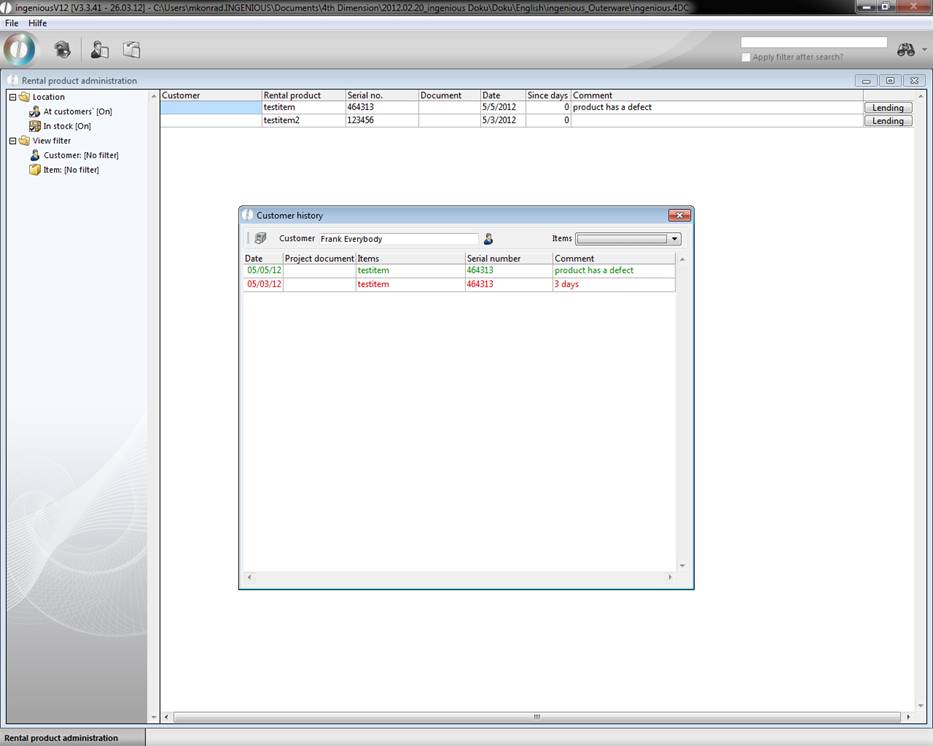This screenshot has height=746, width=933.
Task: Click Lending button for testitem2 row
Action: coord(887,121)
